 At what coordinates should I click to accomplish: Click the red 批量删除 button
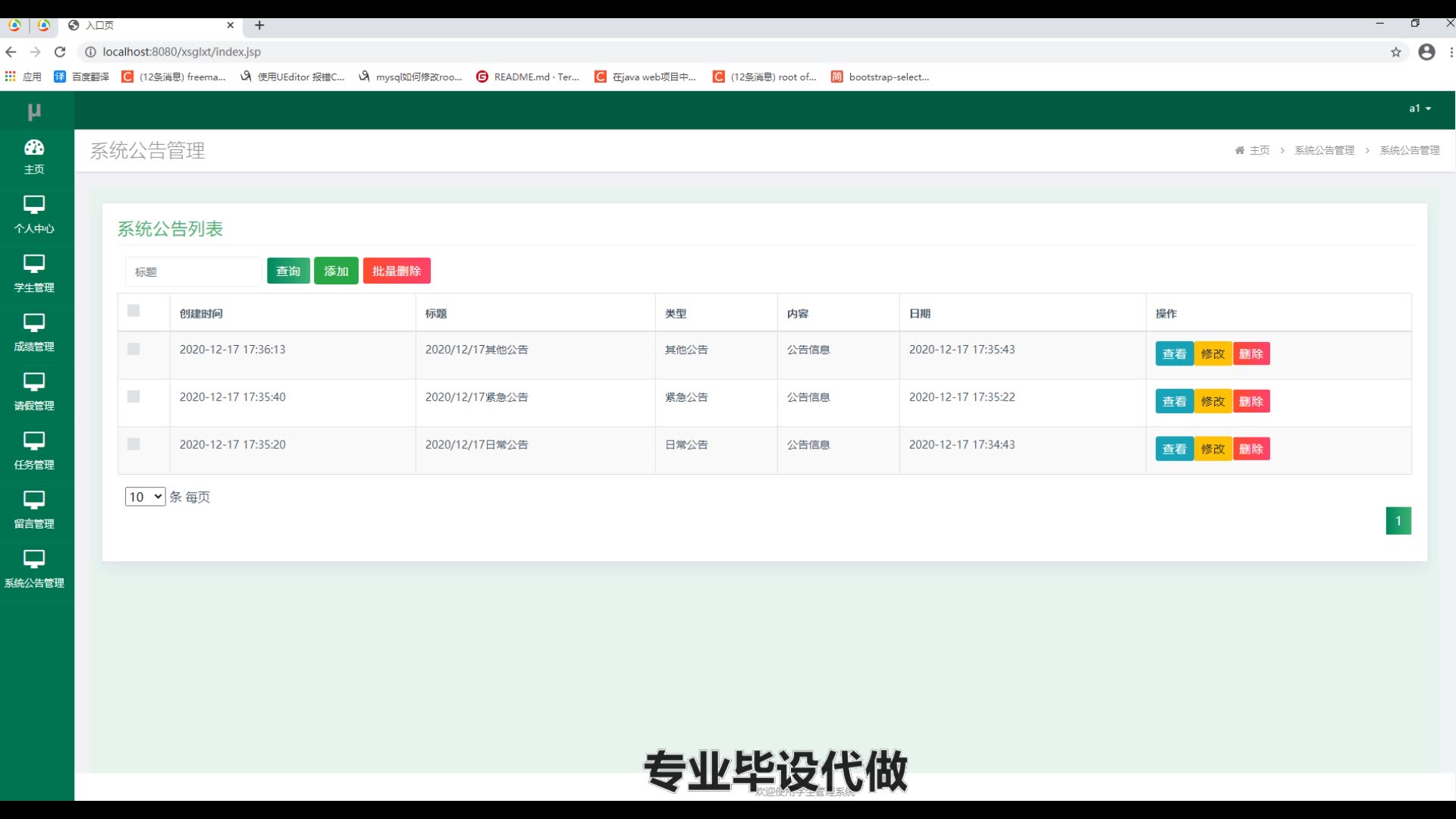(397, 271)
